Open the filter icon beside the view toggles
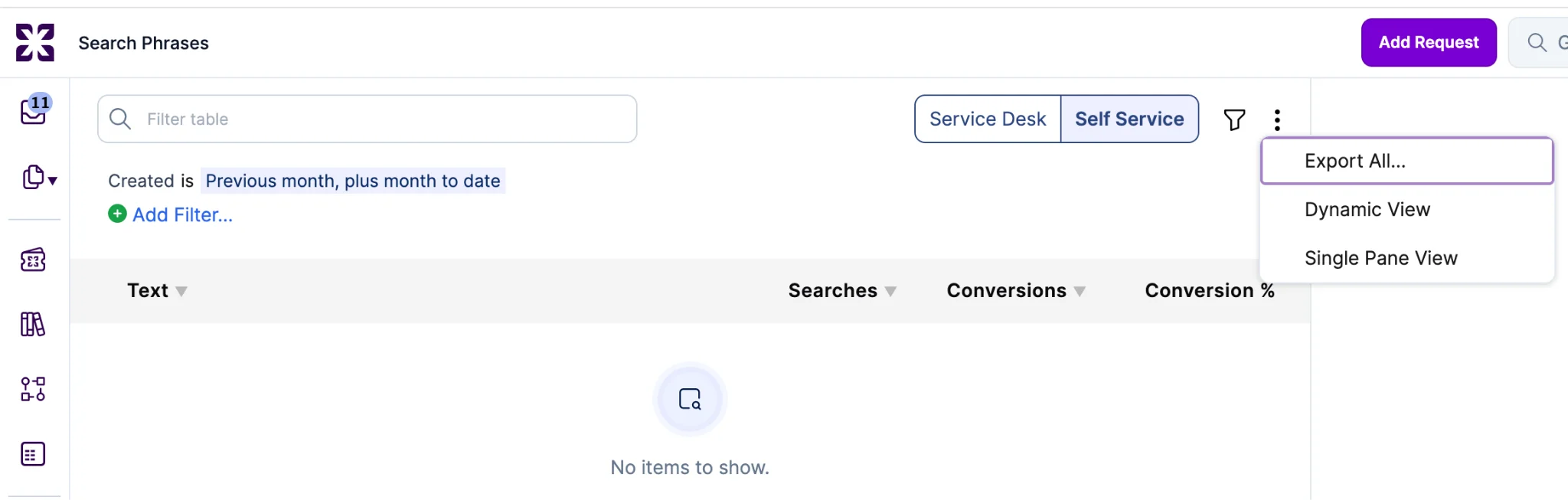Viewport: 1568px width, 500px height. point(1233,119)
